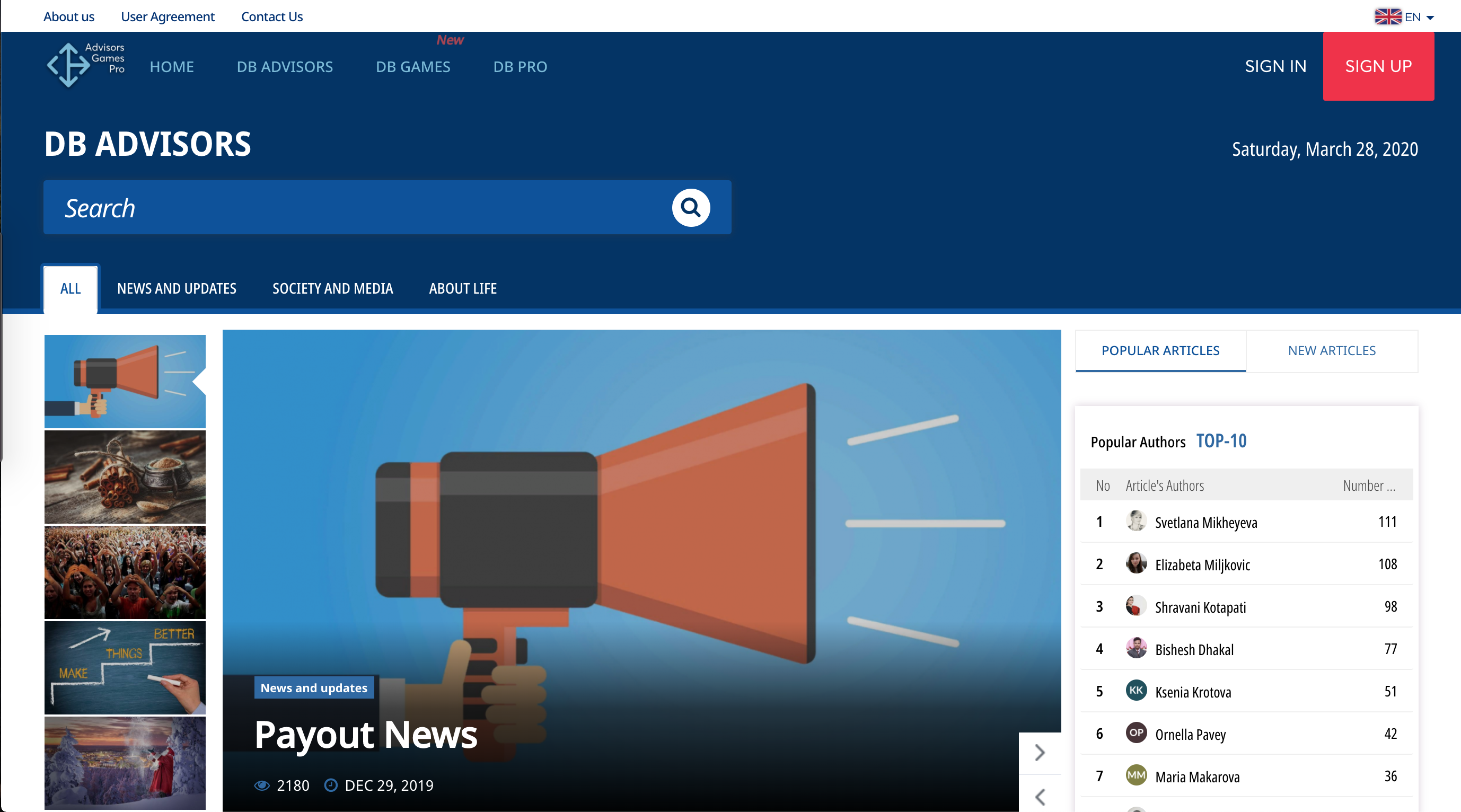Click author name Shravani Kotapati
Viewport: 1461px width, 812px height.
[x=1200, y=607]
